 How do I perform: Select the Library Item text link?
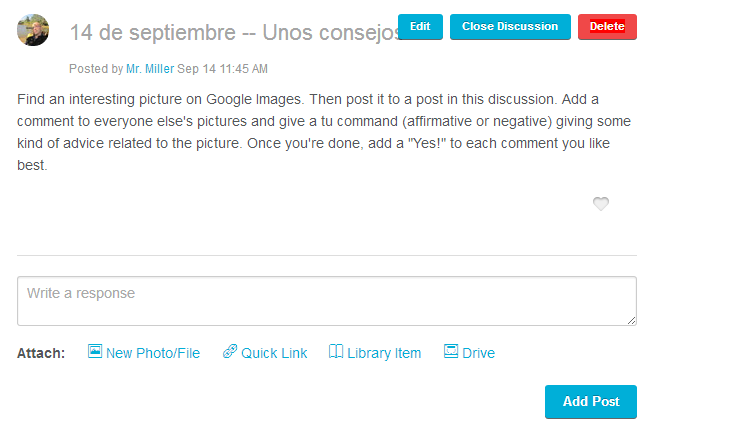tap(384, 353)
